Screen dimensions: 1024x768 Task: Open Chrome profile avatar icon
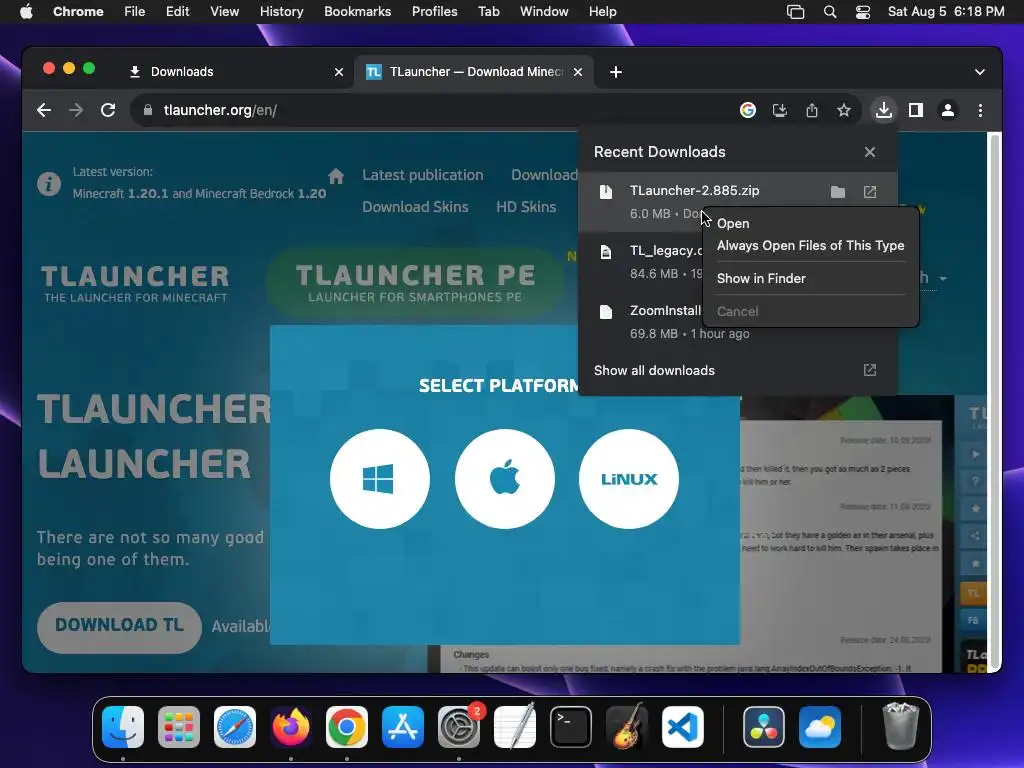point(948,110)
